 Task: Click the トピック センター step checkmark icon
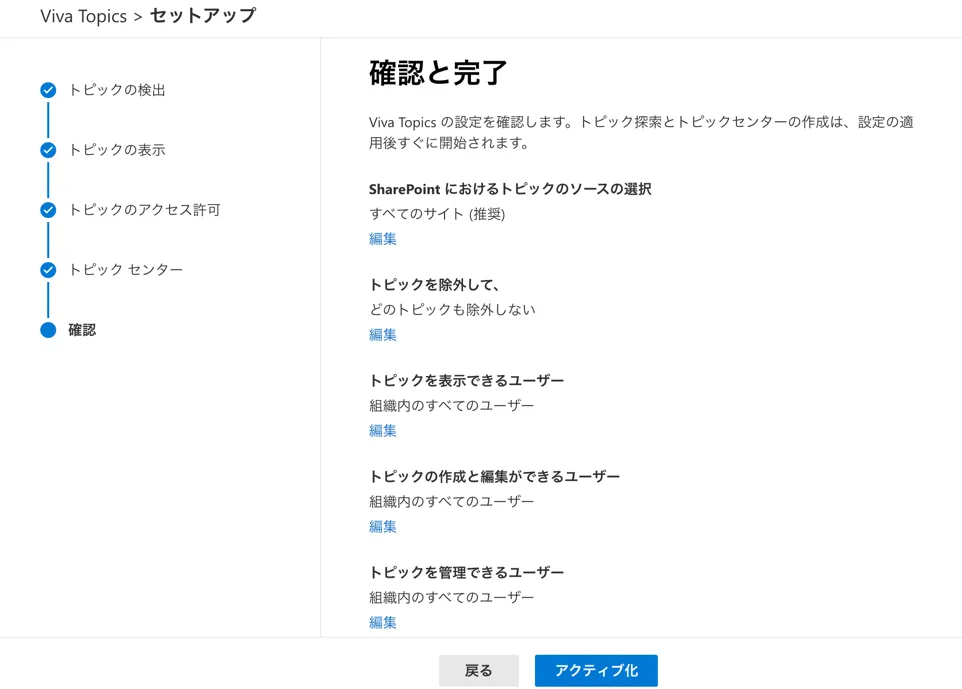[48, 270]
